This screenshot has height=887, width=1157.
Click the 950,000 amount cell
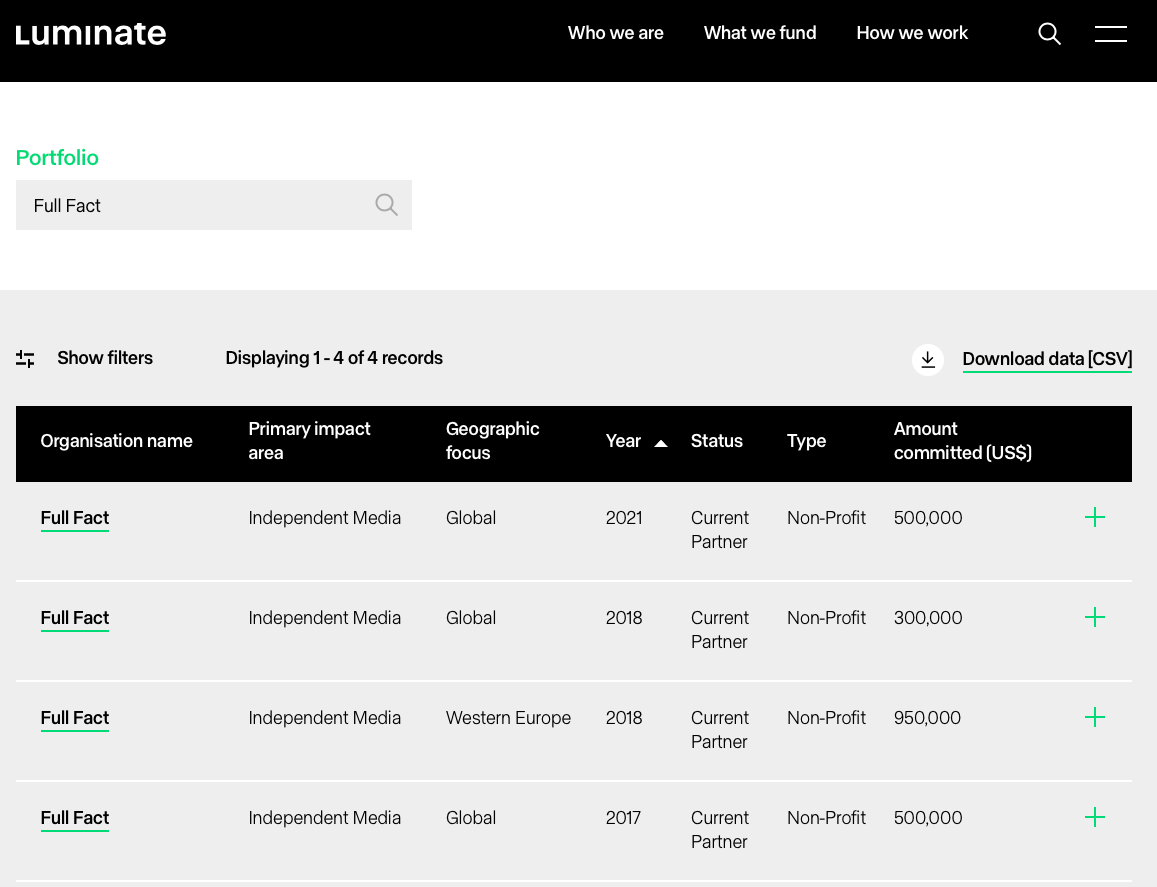pos(927,718)
